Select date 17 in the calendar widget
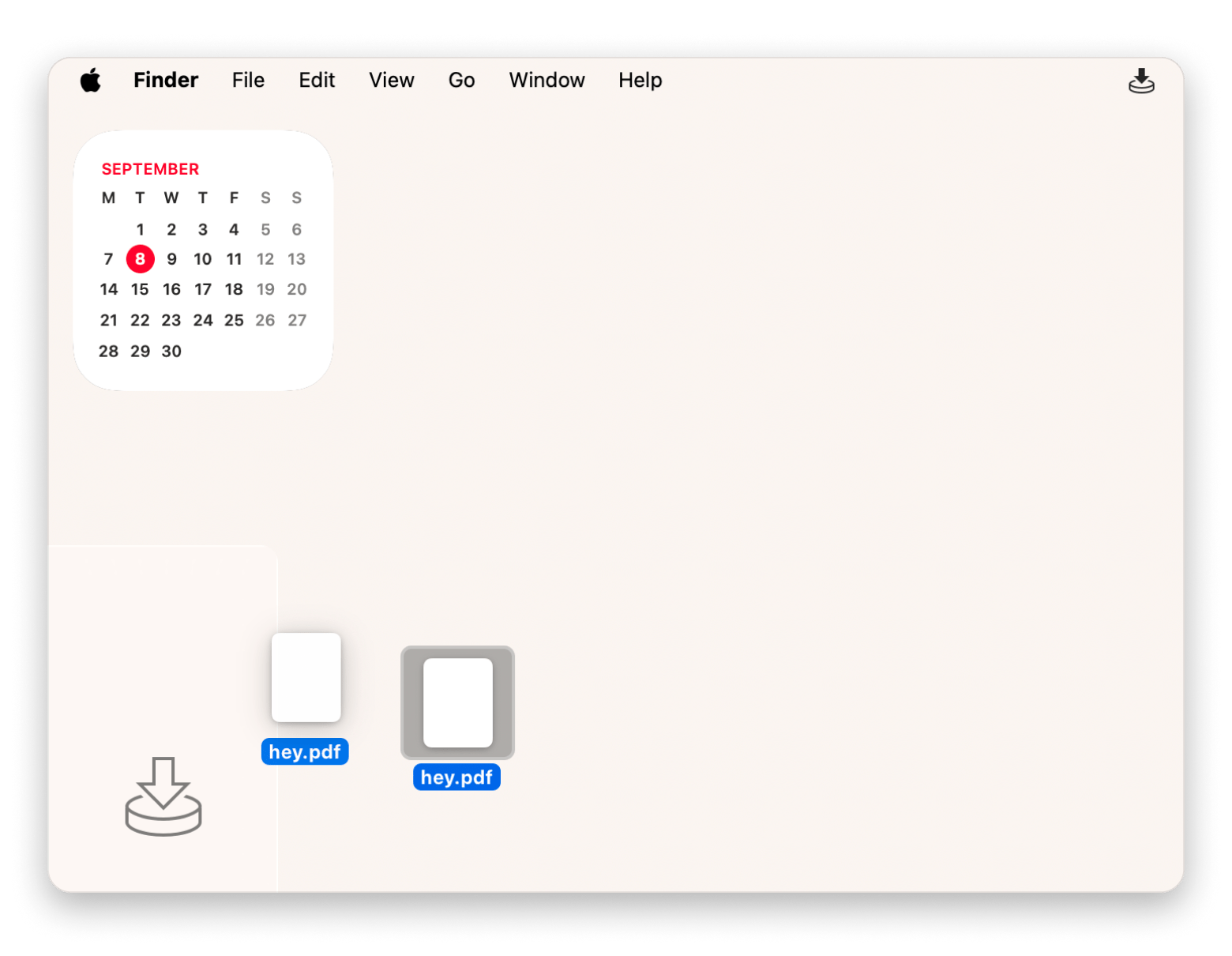This screenshot has height=956, width=1232. 203,289
